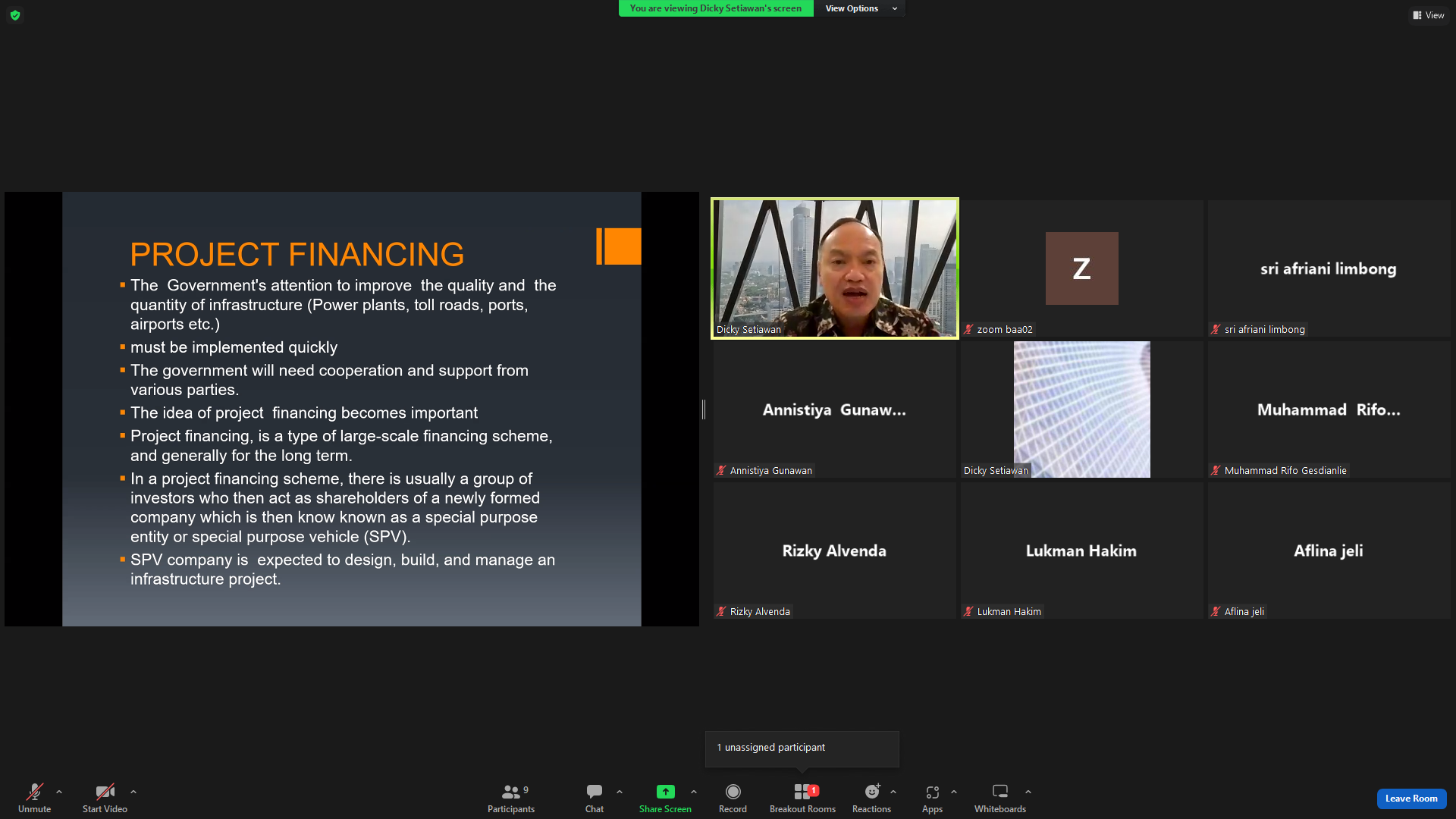The height and width of the screenshot is (819, 1456).
Task: Open the Apps panel
Action: [x=933, y=798]
